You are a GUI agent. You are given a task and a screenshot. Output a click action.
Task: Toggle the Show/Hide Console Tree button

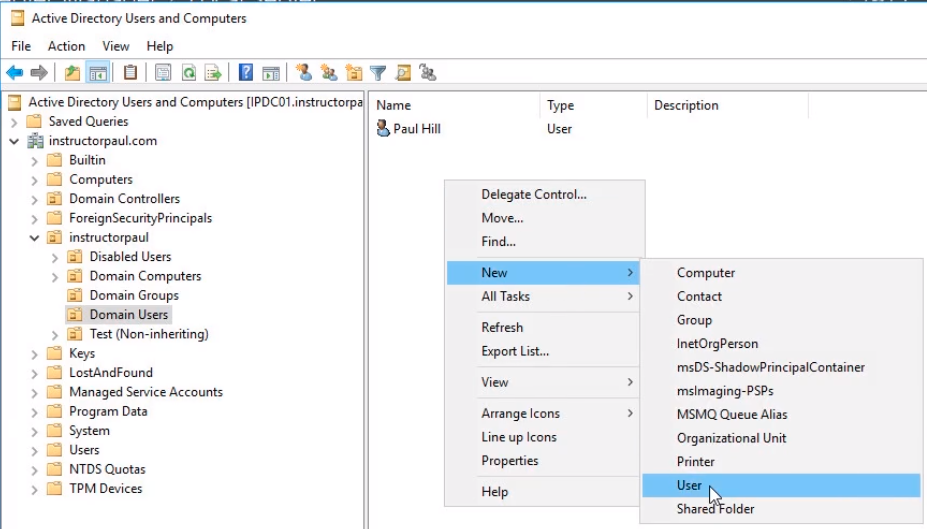click(x=98, y=73)
